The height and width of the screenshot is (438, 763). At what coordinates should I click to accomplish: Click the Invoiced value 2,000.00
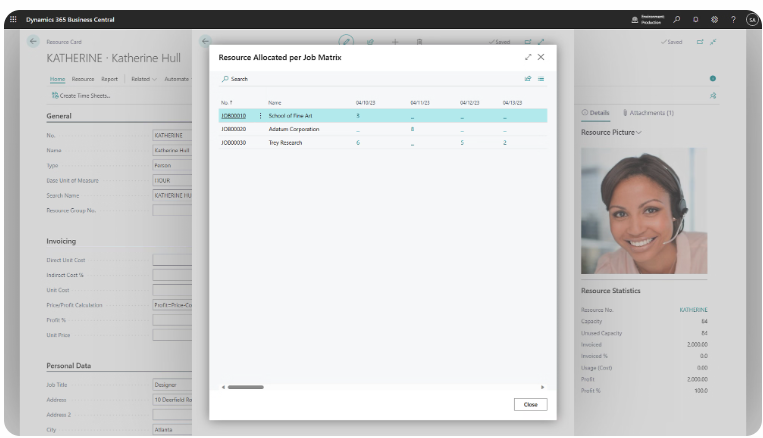pyautogui.click(x=697, y=345)
